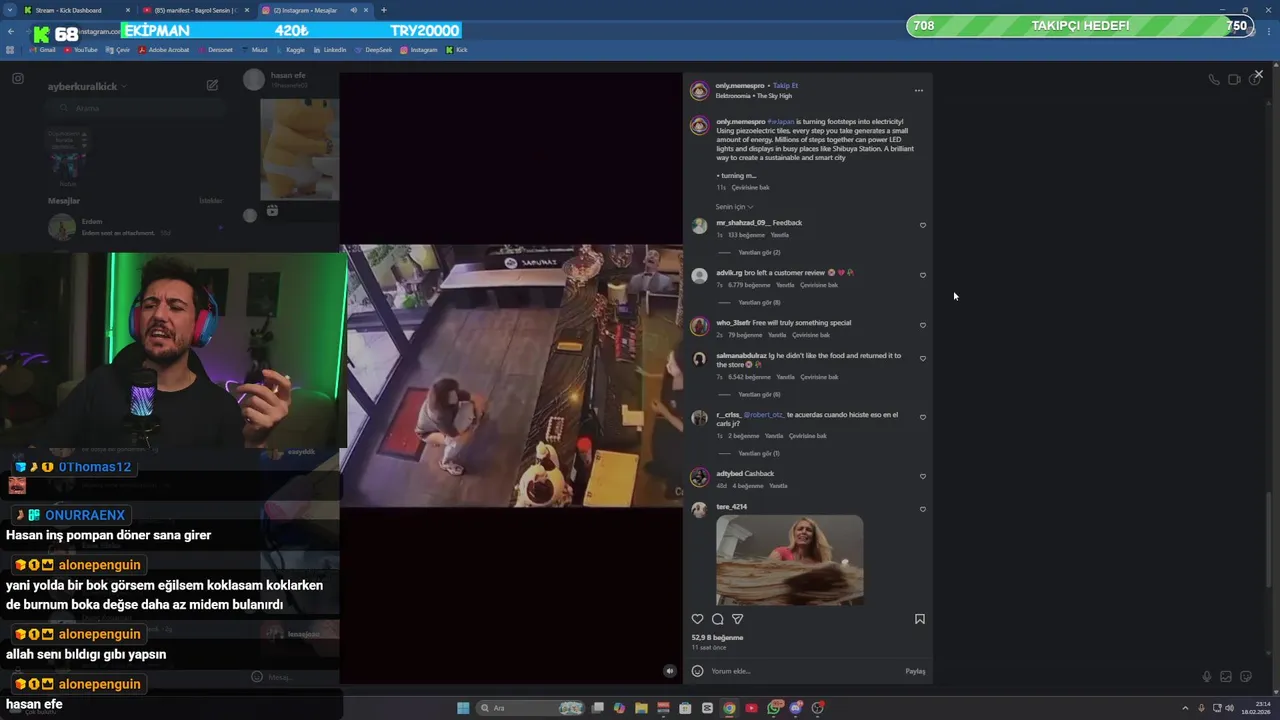Open the Instagram logo in left sidebar

(18, 78)
